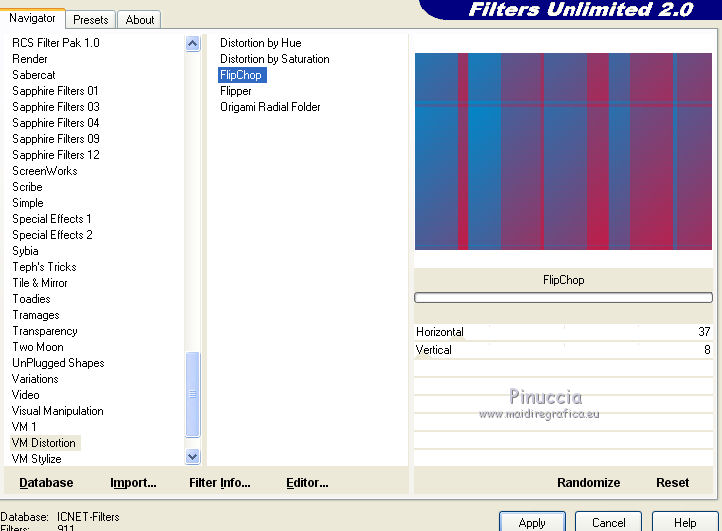The width and height of the screenshot is (722, 531).
Task: Select the Video category
Action: click(25, 395)
